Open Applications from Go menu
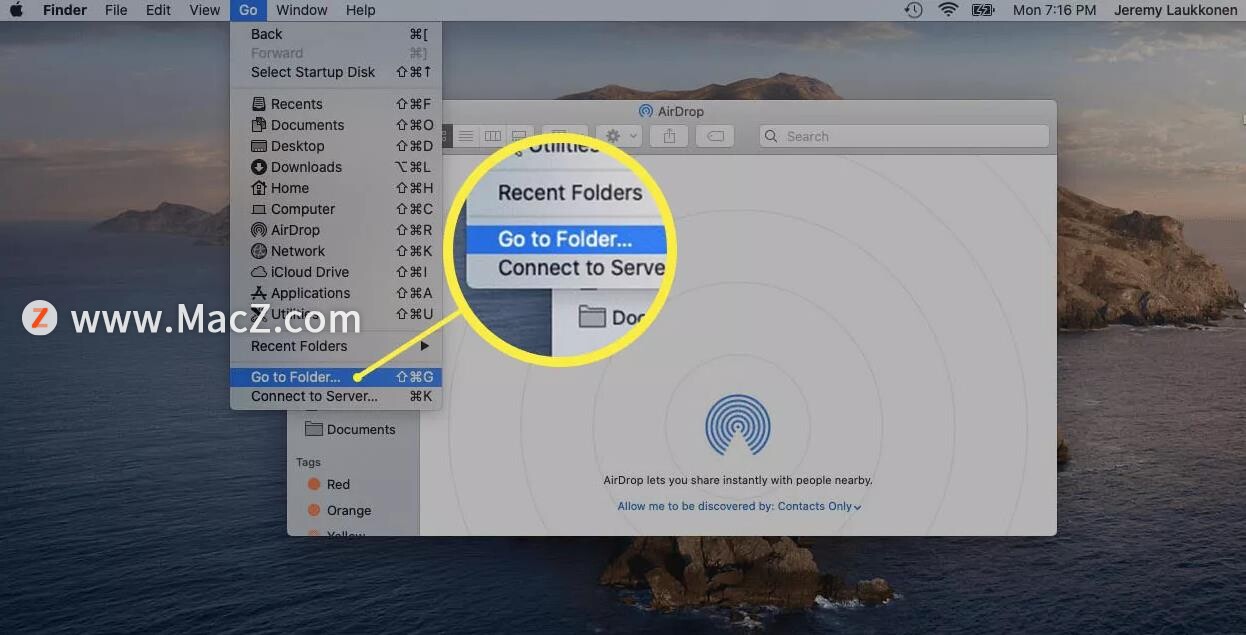1246x635 pixels. pos(336,293)
